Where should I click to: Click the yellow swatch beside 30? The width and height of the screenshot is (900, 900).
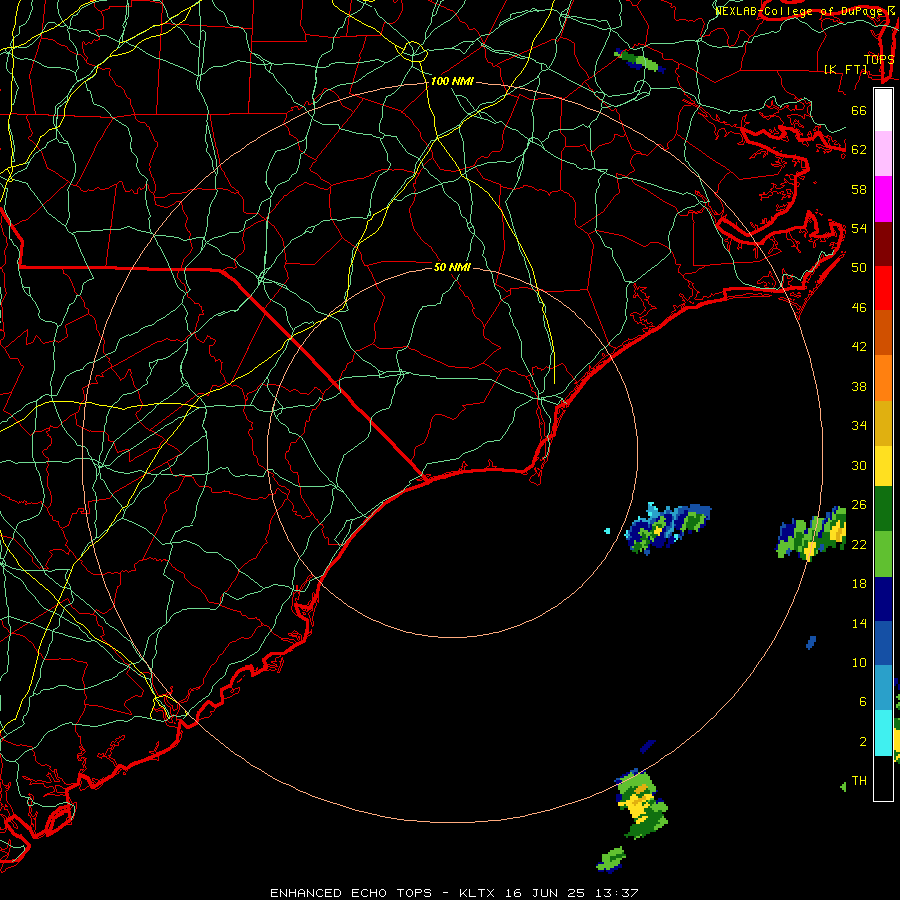pyautogui.click(x=883, y=466)
